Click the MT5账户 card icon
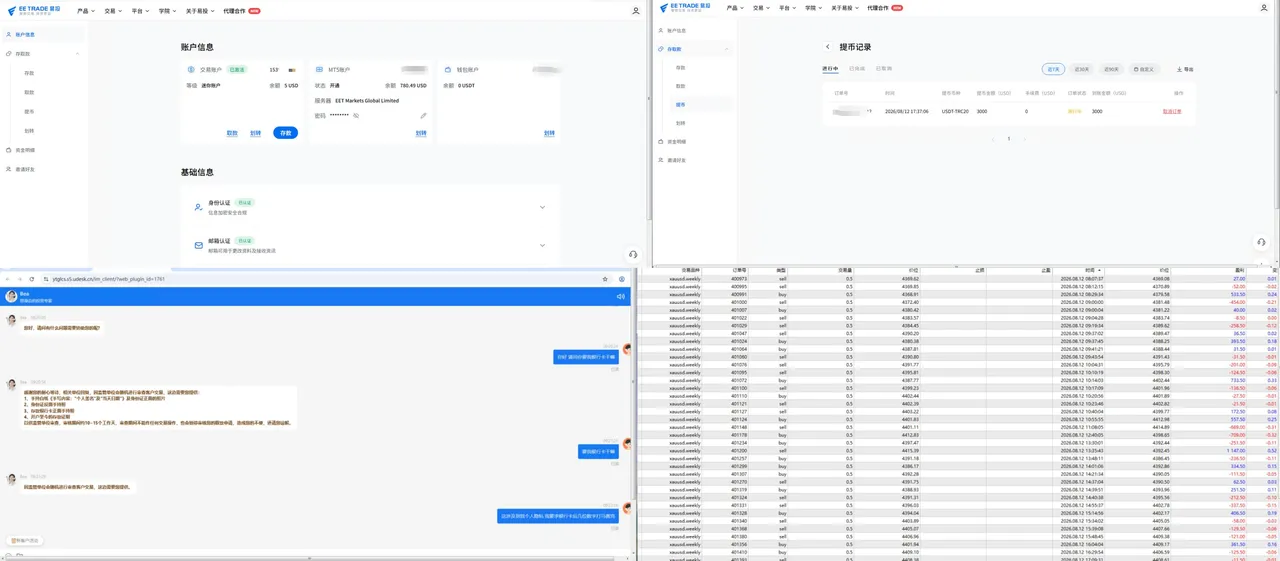This screenshot has height=561, width=1280. pos(321,70)
